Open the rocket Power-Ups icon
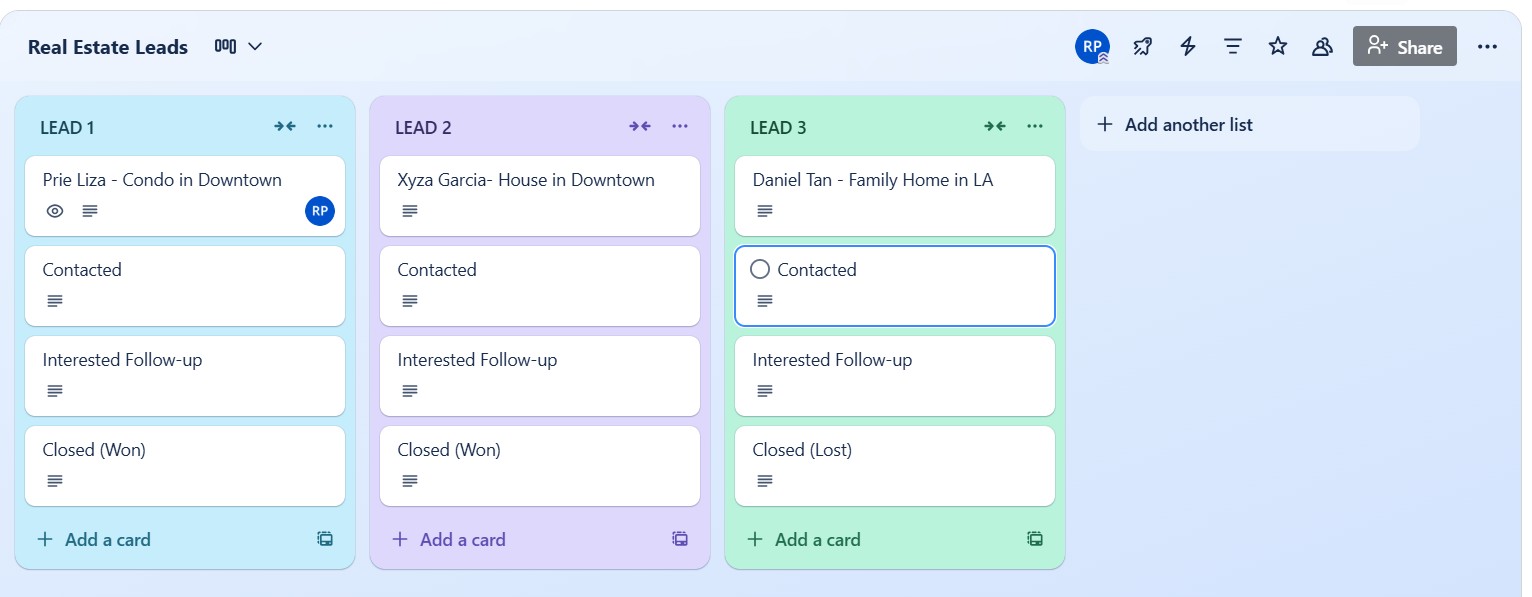This screenshot has width=1532, height=597. pyautogui.click(x=1142, y=46)
